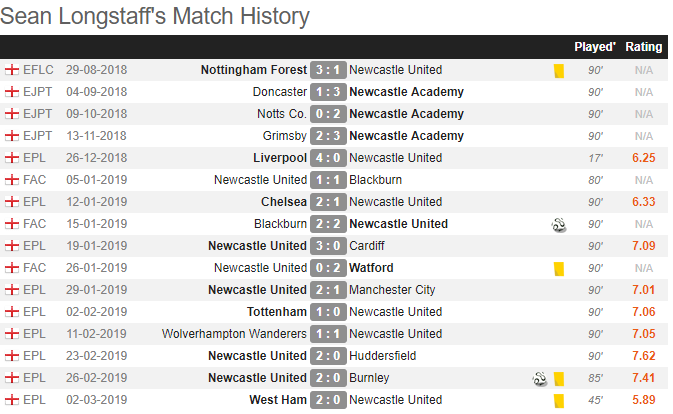Viewport: 673px width, 414px height.
Task: Click the yellow card icon in the Burnley row
Action: [559, 379]
